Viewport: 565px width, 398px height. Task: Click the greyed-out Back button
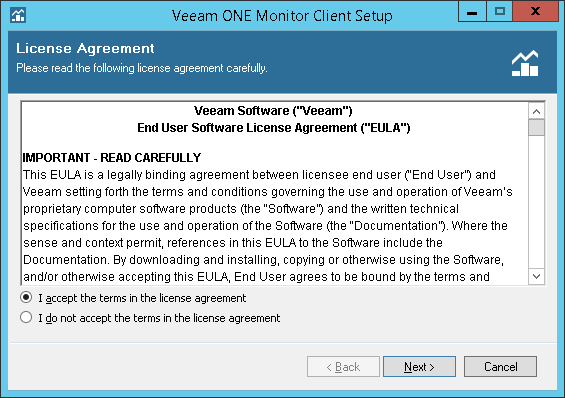[x=343, y=367]
